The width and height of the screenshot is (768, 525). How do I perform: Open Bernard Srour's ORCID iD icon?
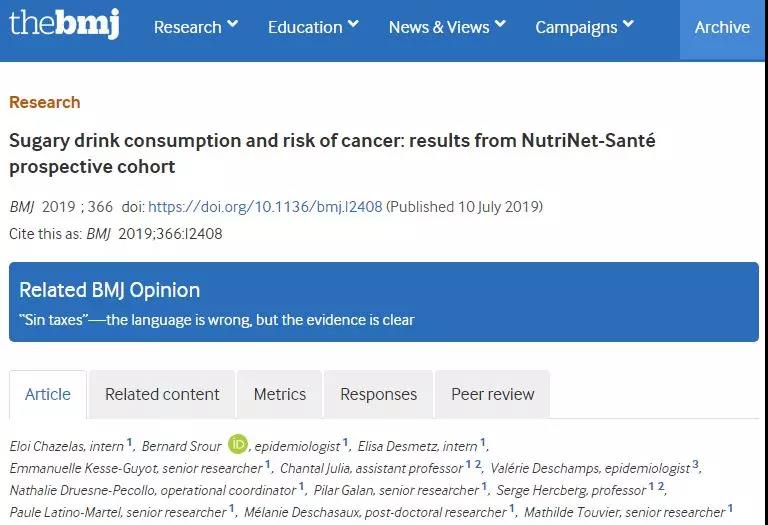pyautogui.click(x=238, y=444)
